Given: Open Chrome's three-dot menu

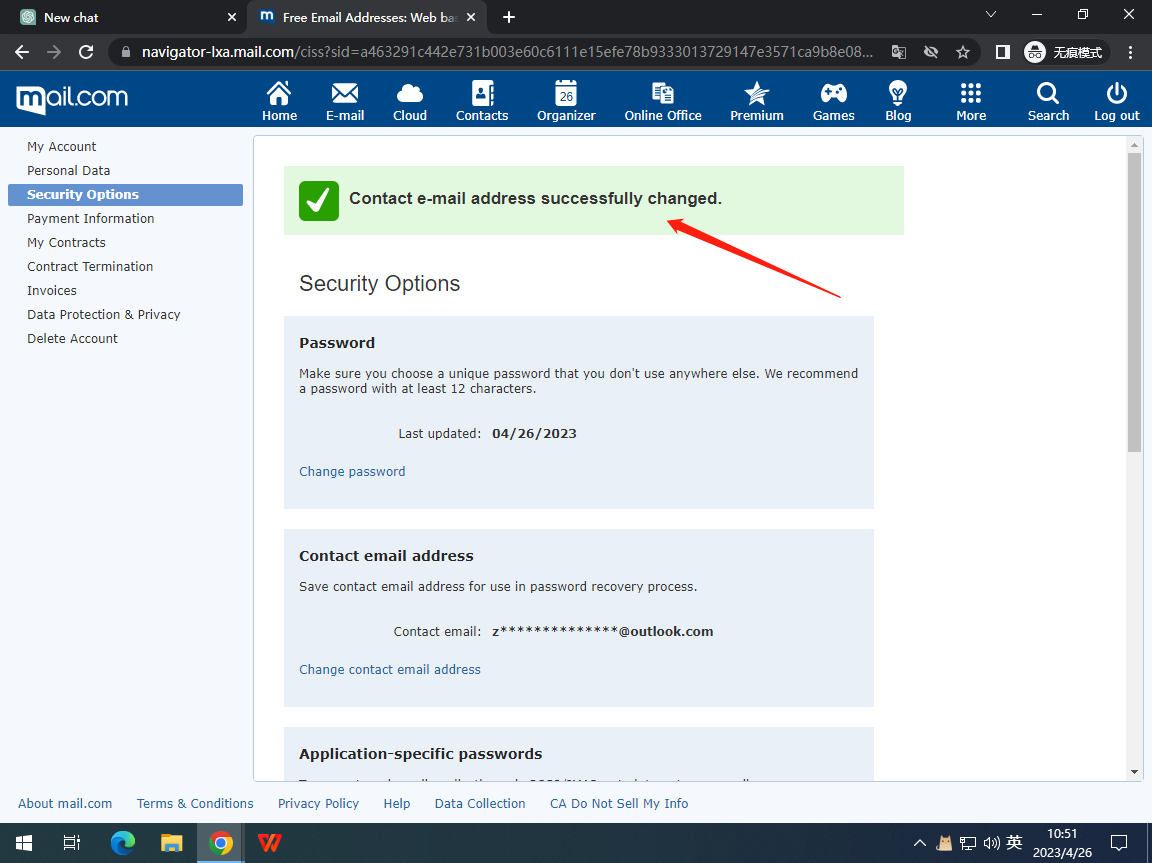Looking at the screenshot, I should 1130,52.
